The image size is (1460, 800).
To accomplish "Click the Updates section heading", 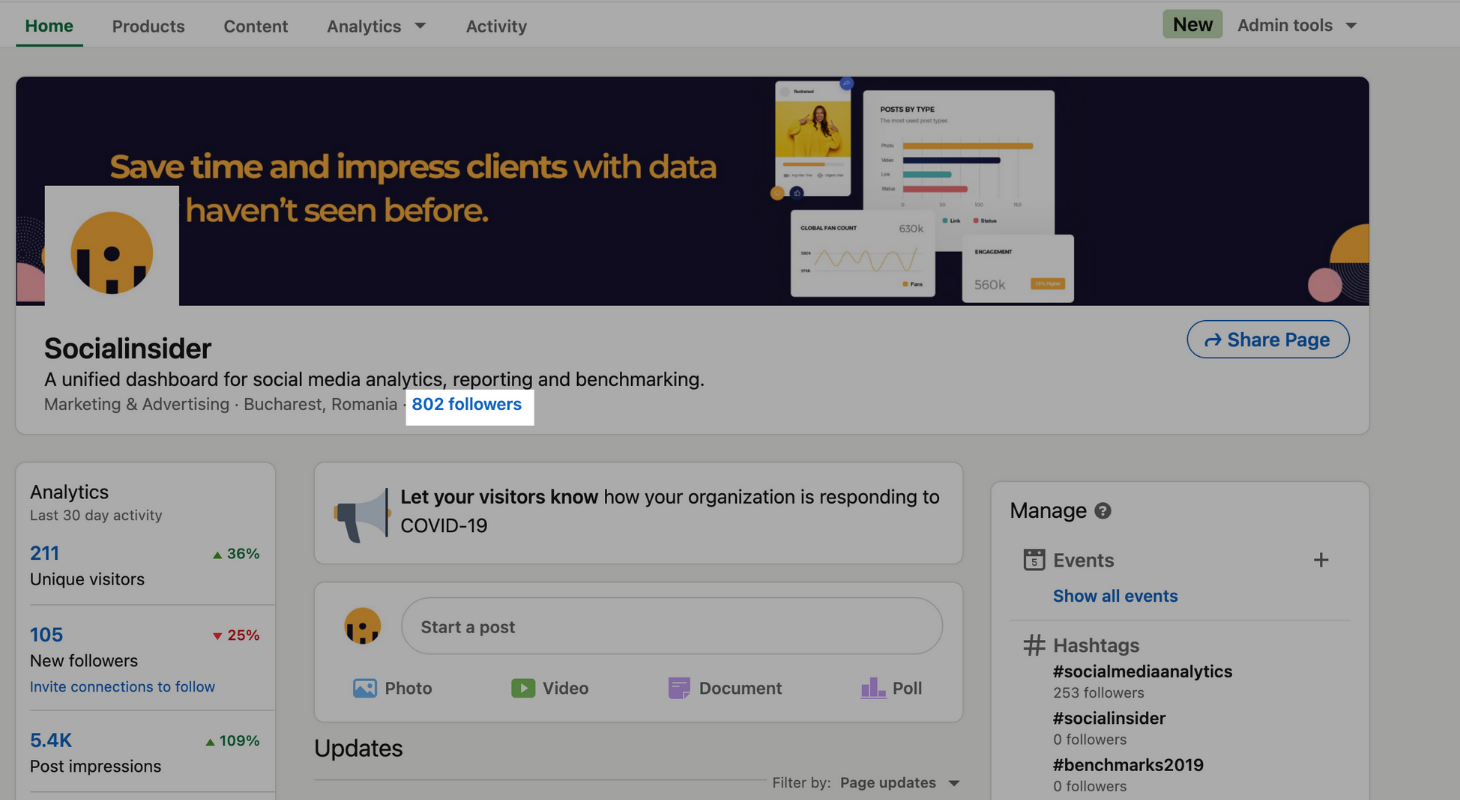I will pos(359,749).
